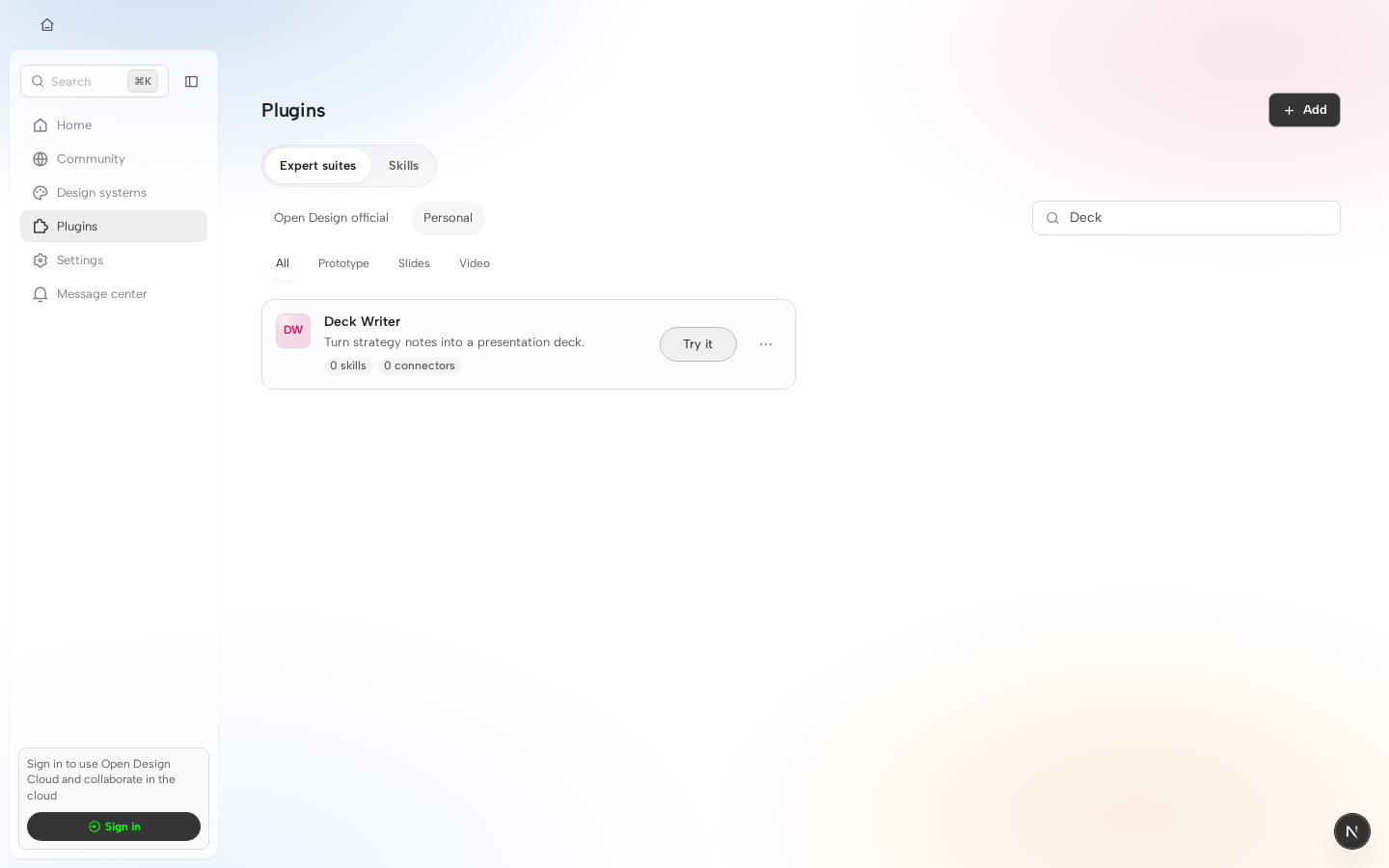
Task: Toggle the Personal filter pill
Action: [448, 218]
